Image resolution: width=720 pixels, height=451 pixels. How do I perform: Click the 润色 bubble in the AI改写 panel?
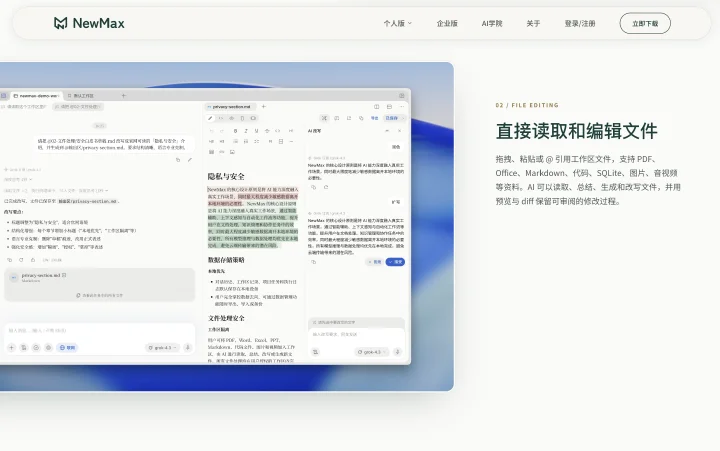coord(396,147)
